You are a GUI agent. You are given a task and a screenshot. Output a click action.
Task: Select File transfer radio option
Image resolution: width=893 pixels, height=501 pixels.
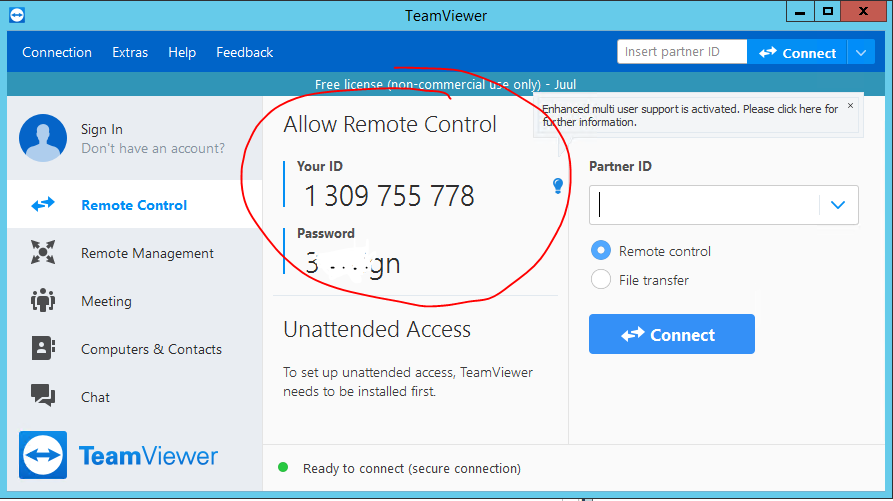coord(601,280)
